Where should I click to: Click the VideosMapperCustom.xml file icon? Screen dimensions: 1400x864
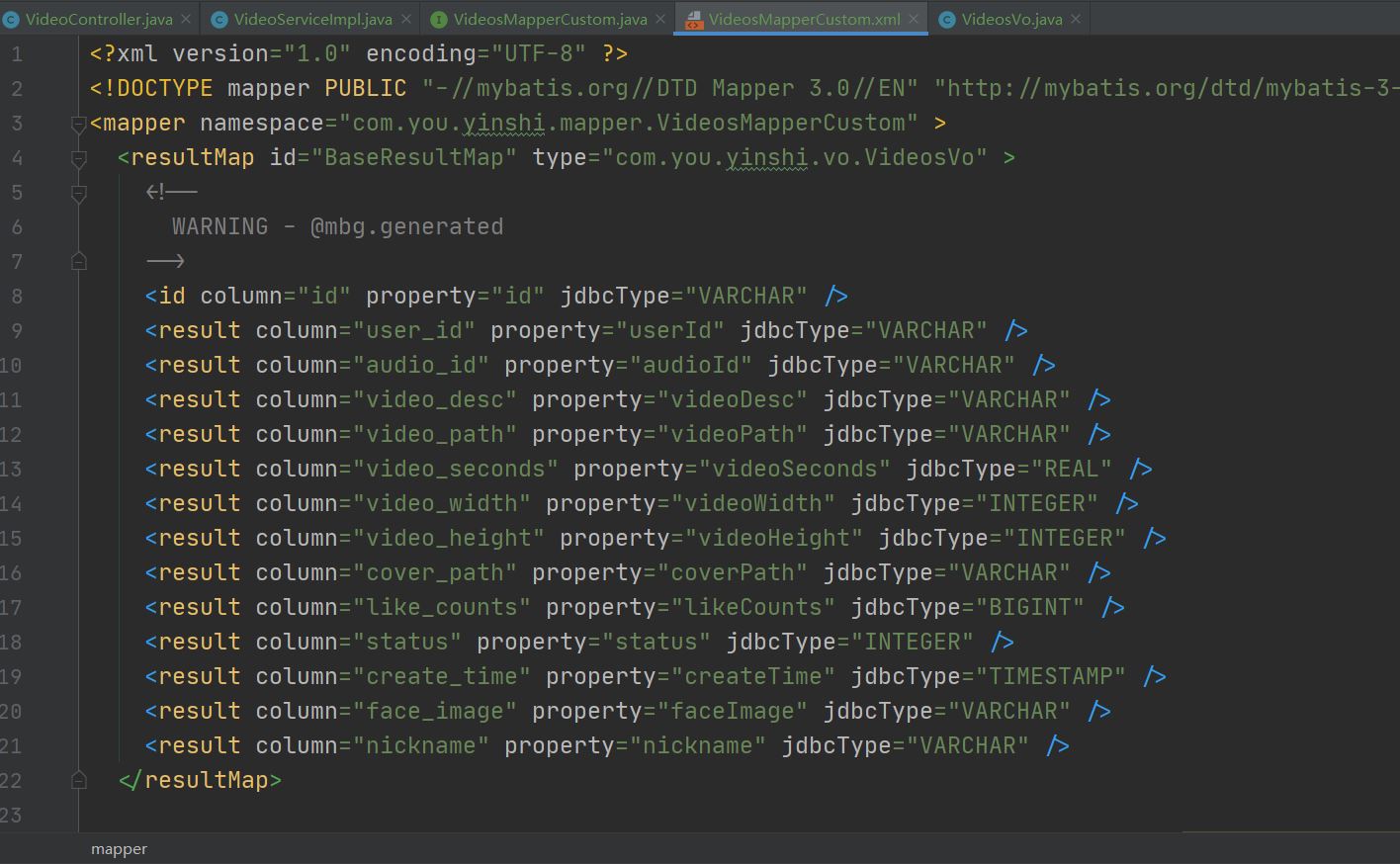pos(693,19)
